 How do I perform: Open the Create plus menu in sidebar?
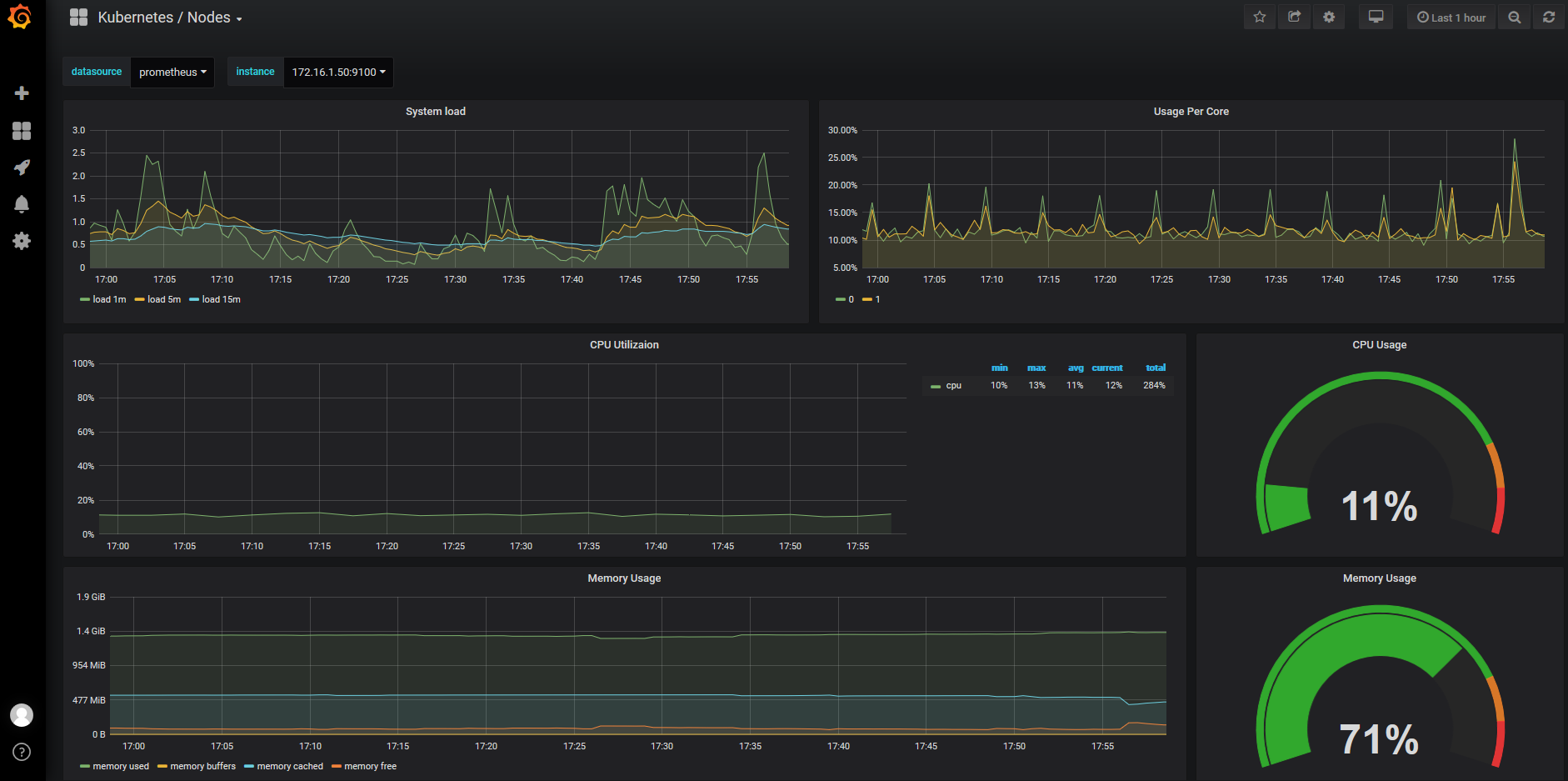pos(22,93)
